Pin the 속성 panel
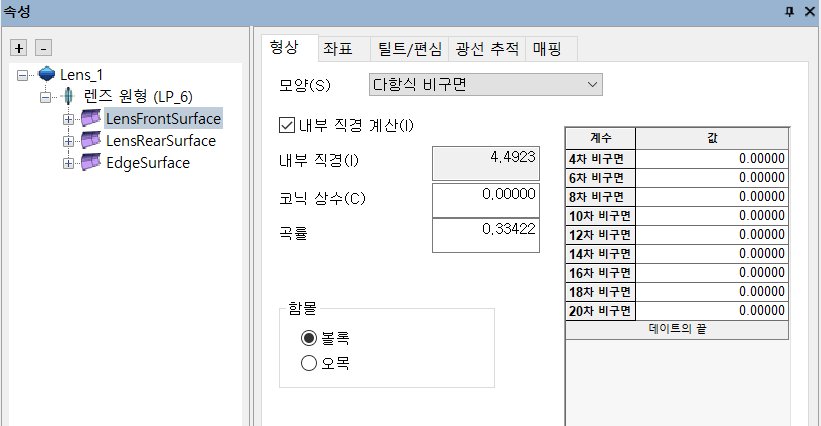 tap(790, 12)
